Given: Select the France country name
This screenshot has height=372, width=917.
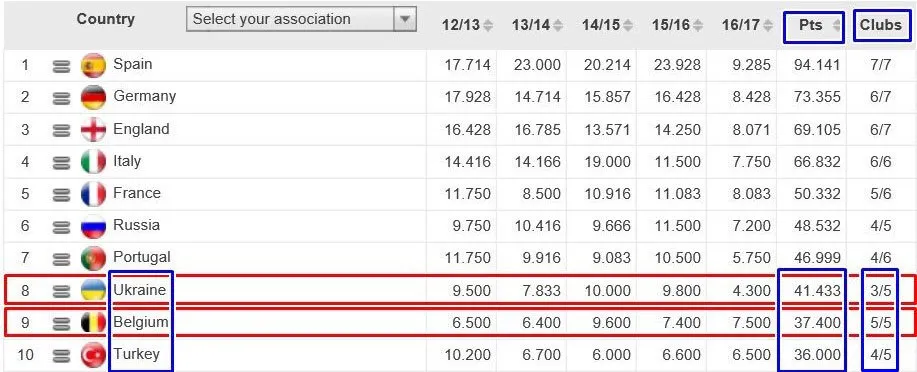Looking at the screenshot, I should coord(137,192).
